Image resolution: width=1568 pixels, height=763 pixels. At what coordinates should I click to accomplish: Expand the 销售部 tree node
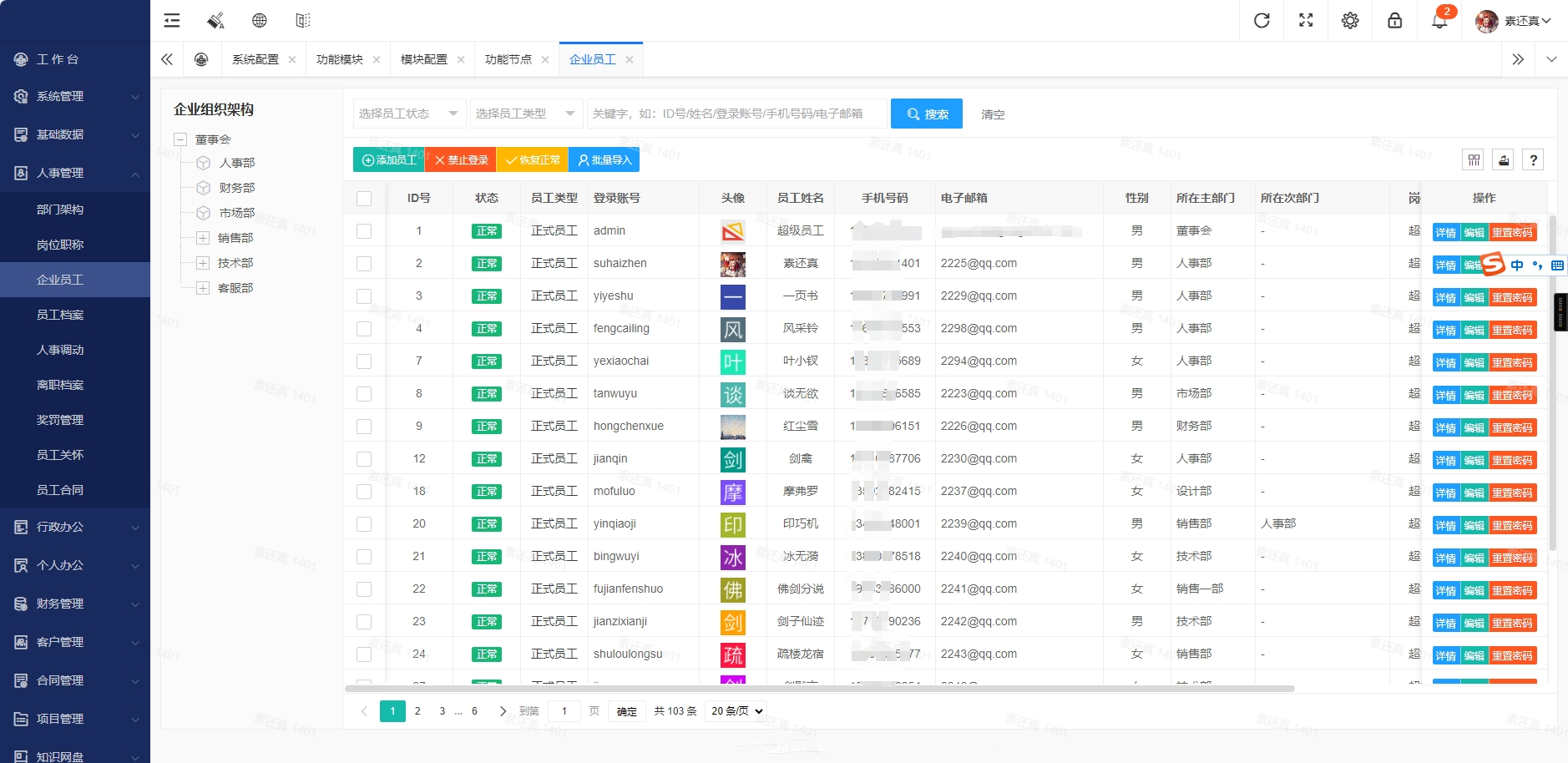[203, 237]
